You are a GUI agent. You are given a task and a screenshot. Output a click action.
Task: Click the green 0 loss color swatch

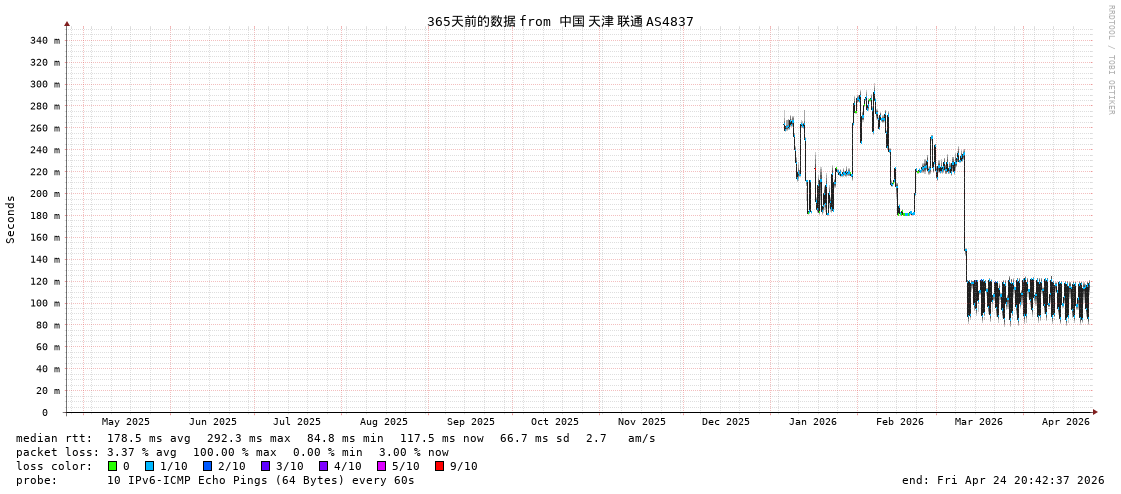pos(113,466)
